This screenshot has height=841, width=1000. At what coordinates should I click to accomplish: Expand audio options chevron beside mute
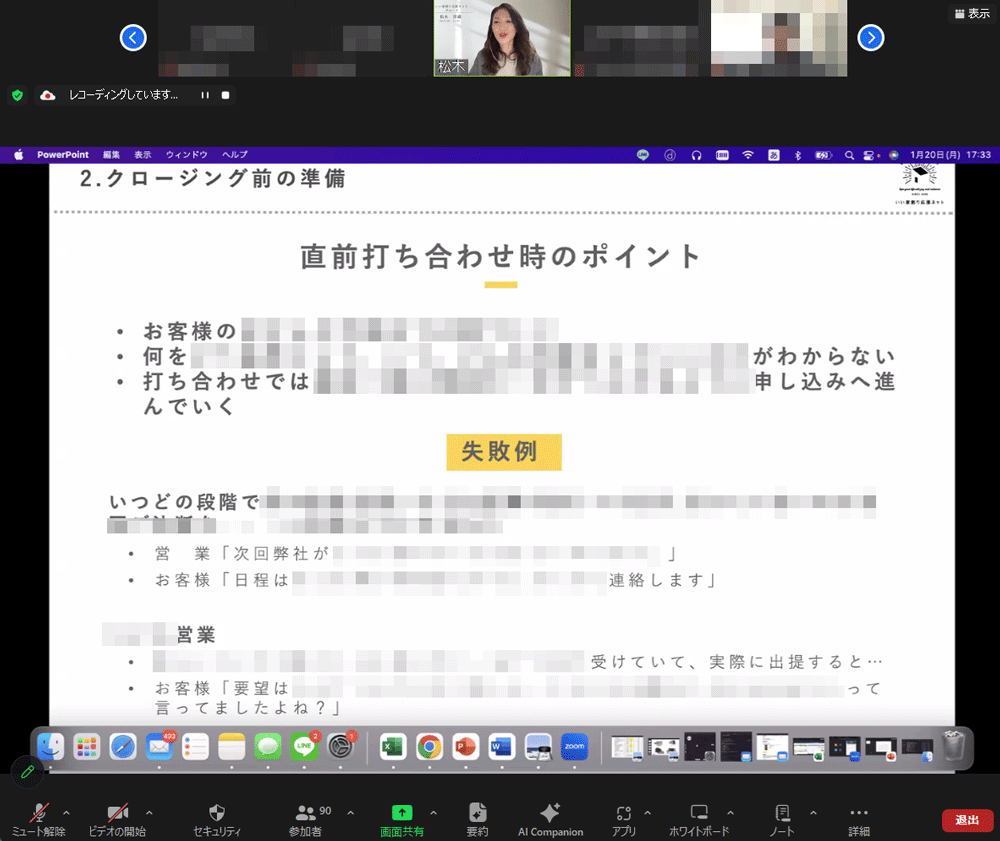coord(67,812)
